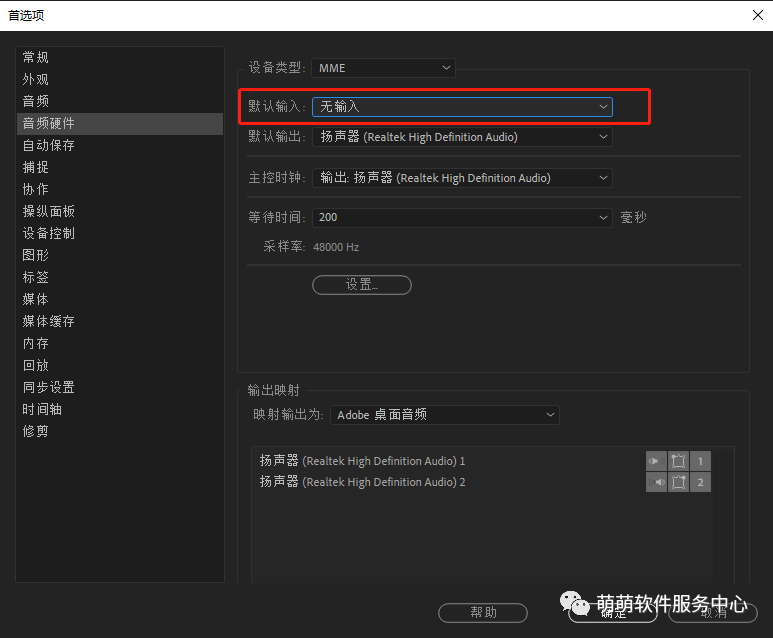Open the 设备类型 MME dropdown
The width and height of the screenshot is (773, 638).
[x=383, y=68]
